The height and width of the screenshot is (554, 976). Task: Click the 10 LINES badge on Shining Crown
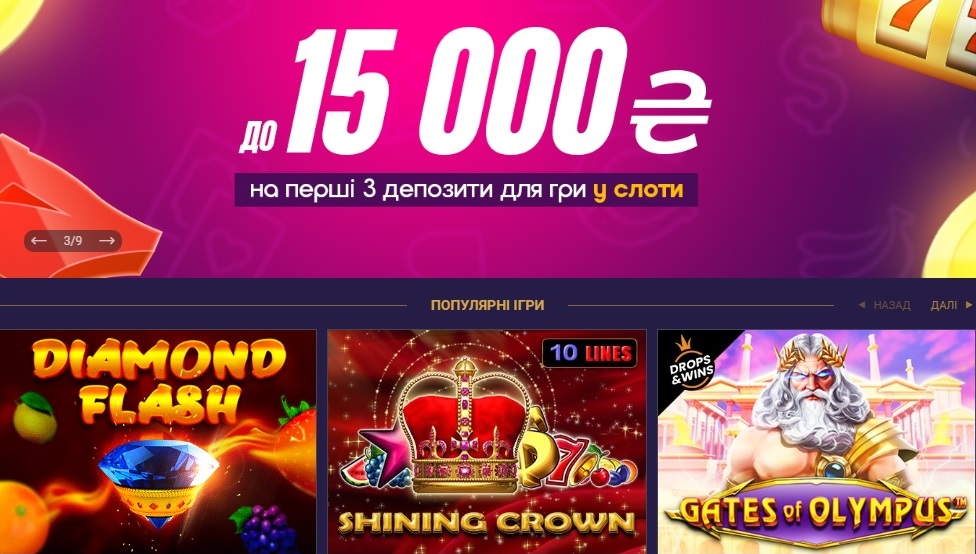[590, 354]
